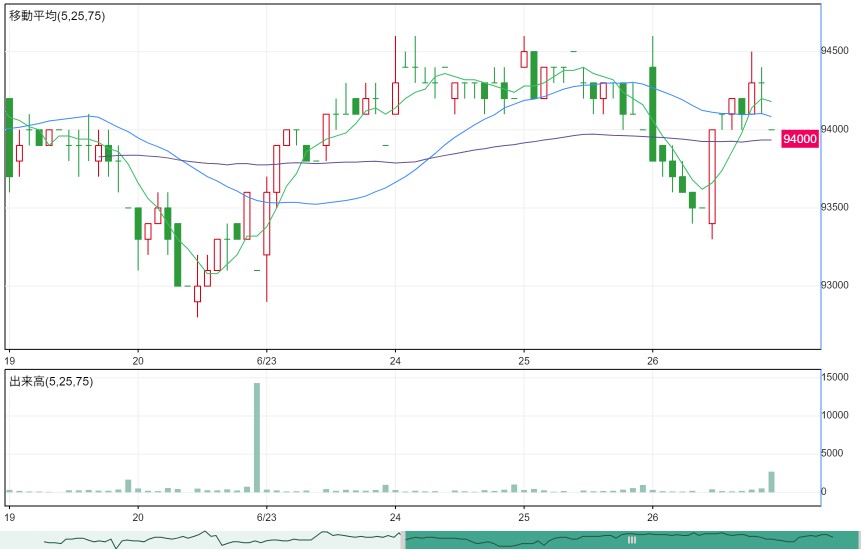Viewport: 862px width, 551px height.
Task: Click the 出来高(5,25,75) volume label
Action: point(51,381)
